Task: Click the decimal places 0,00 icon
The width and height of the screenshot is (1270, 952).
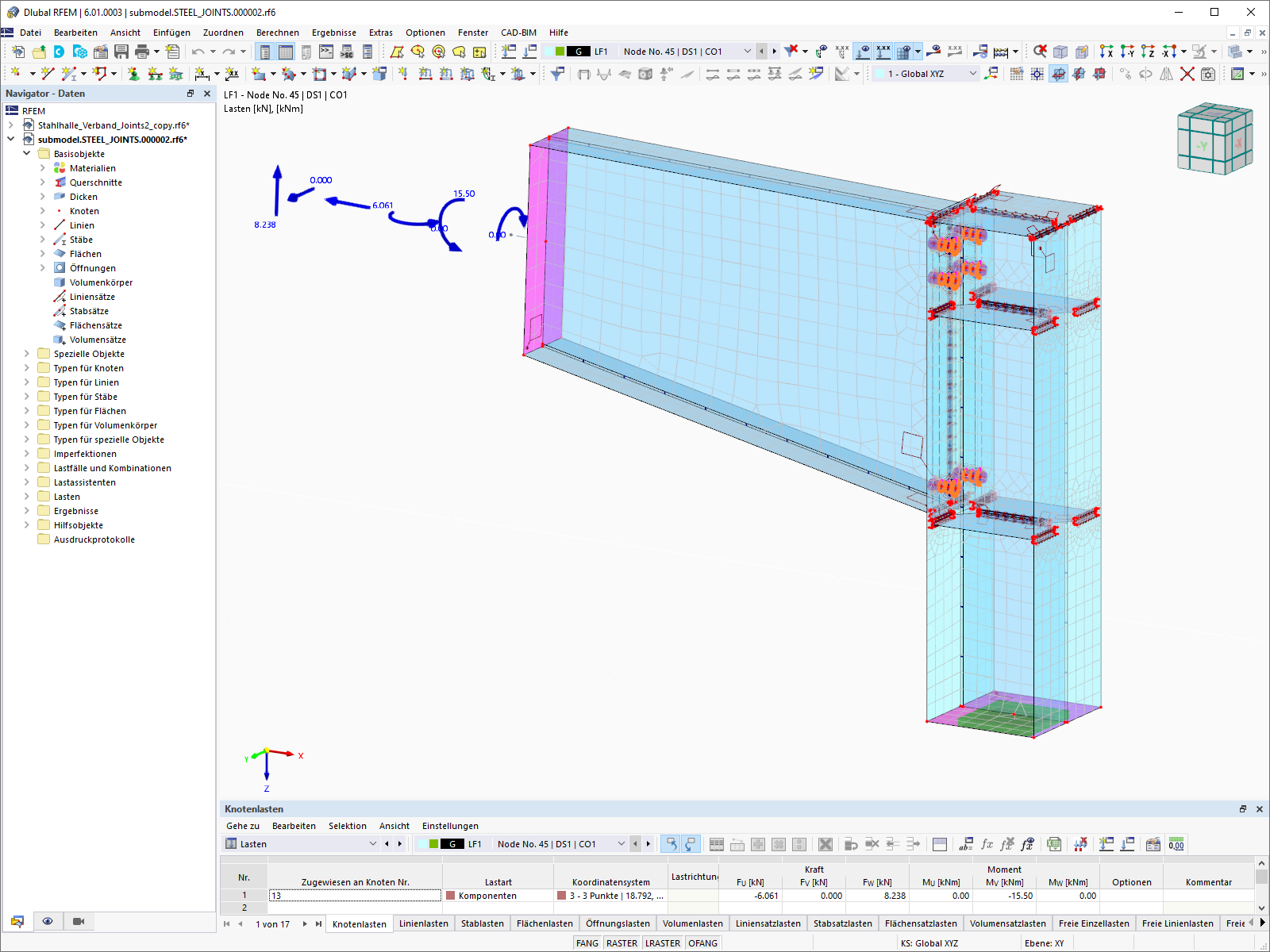Action: [1176, 844]
